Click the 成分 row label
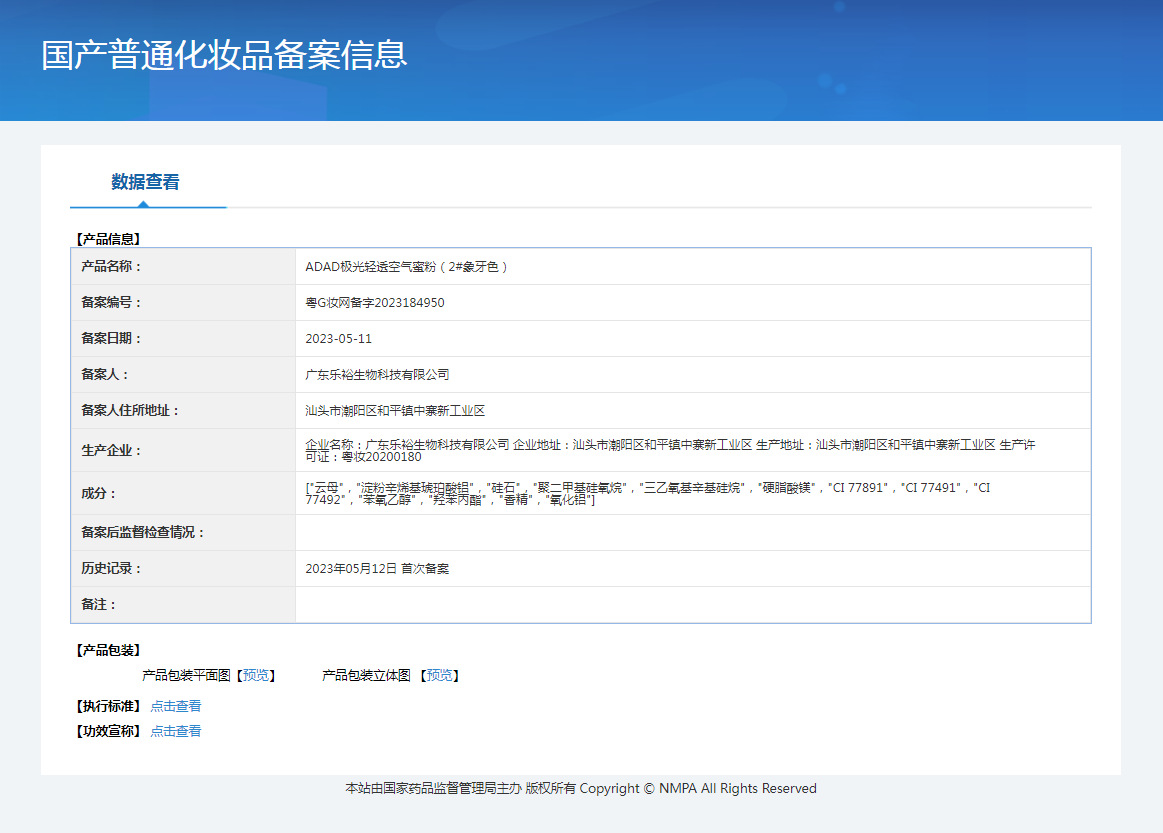This screenshot has width=1163, height=833. [98, 493]
